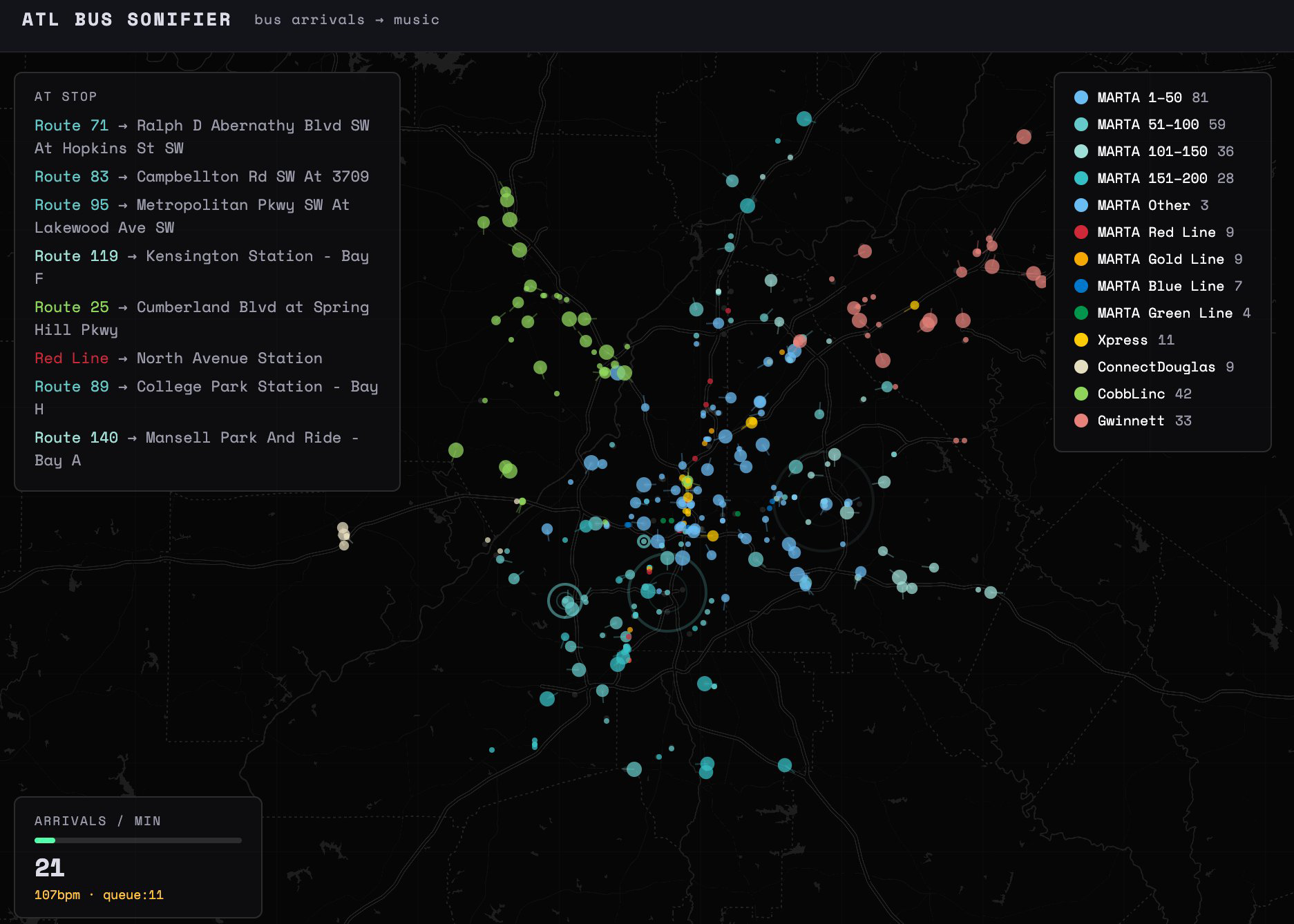
Task: Click 'Mansell Park And Ride' stop name
Action: pyautogui.click(x=243, y=438)
